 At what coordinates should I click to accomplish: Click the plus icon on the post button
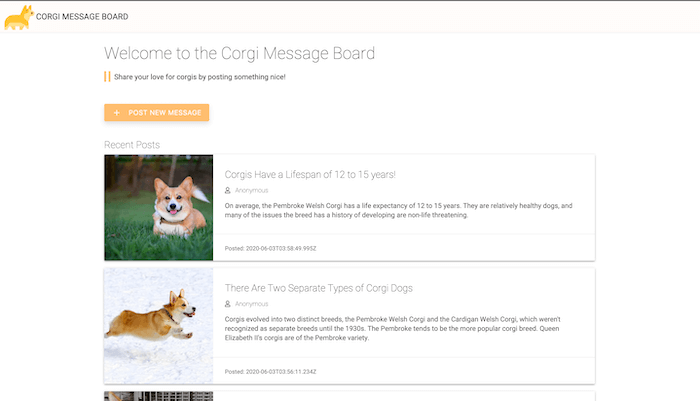coord(117,113)
